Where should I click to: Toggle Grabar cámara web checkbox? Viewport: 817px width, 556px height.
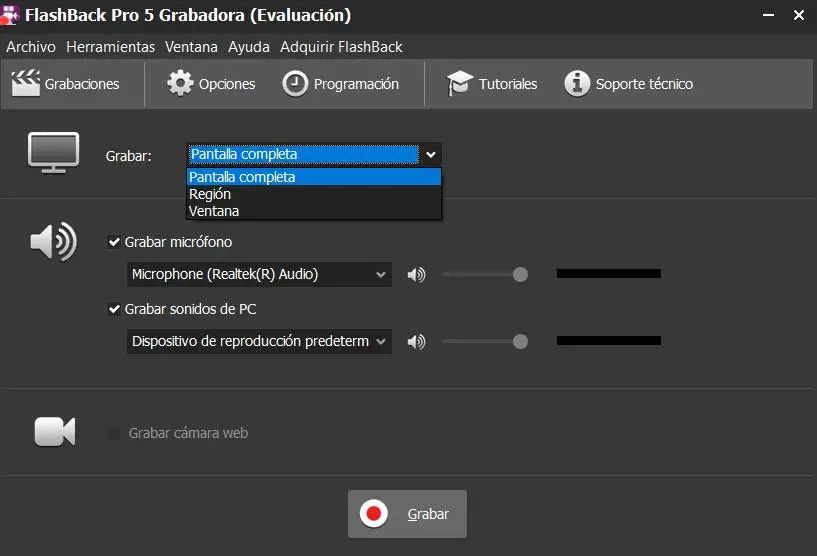[x=113, y=433]
